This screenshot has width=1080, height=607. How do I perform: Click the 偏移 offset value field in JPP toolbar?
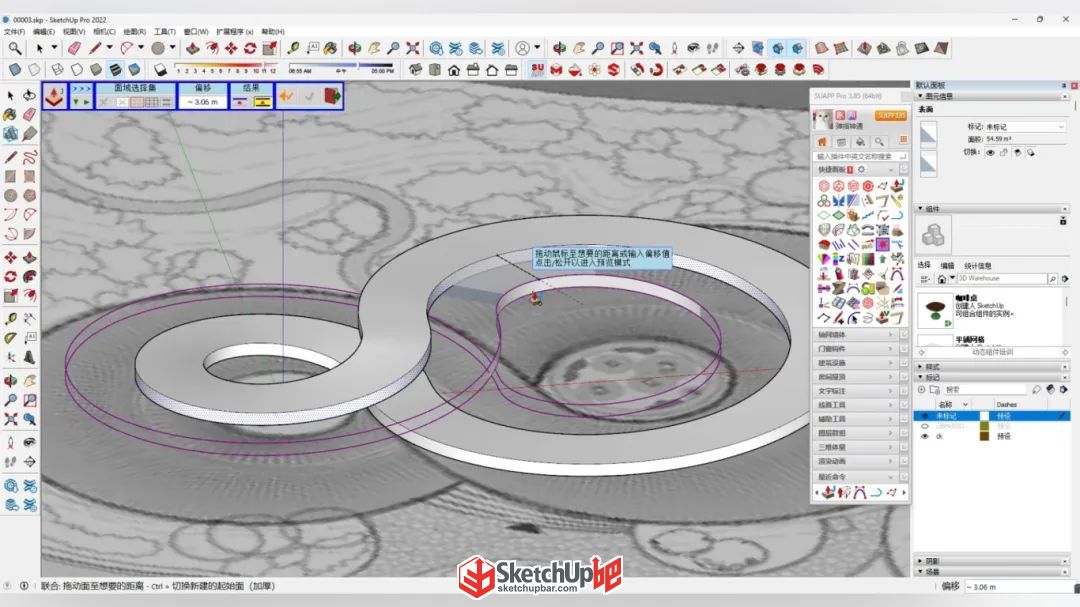tap(203, 102)
